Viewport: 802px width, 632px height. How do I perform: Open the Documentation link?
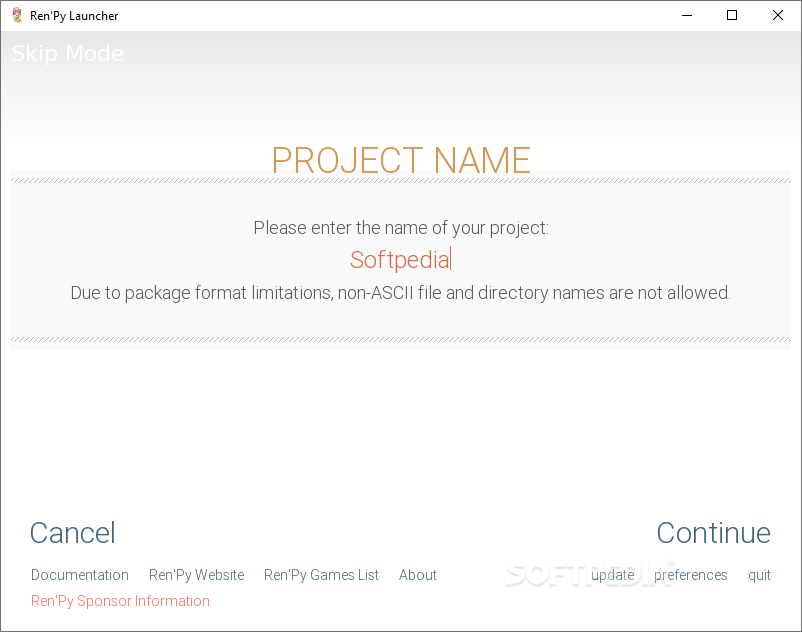(x=80, y=575)
